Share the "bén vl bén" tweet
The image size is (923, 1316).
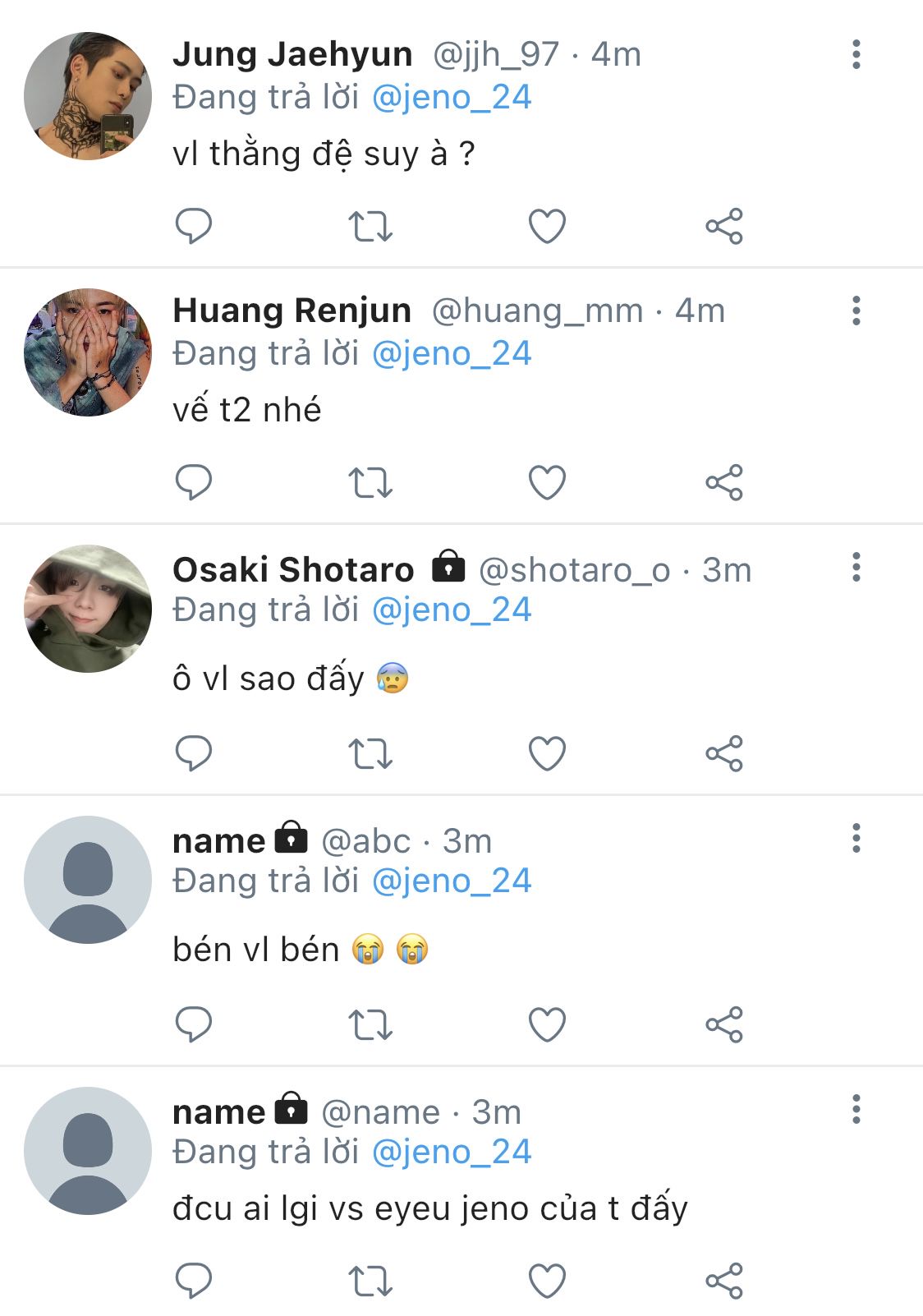tap(723, 1024)
